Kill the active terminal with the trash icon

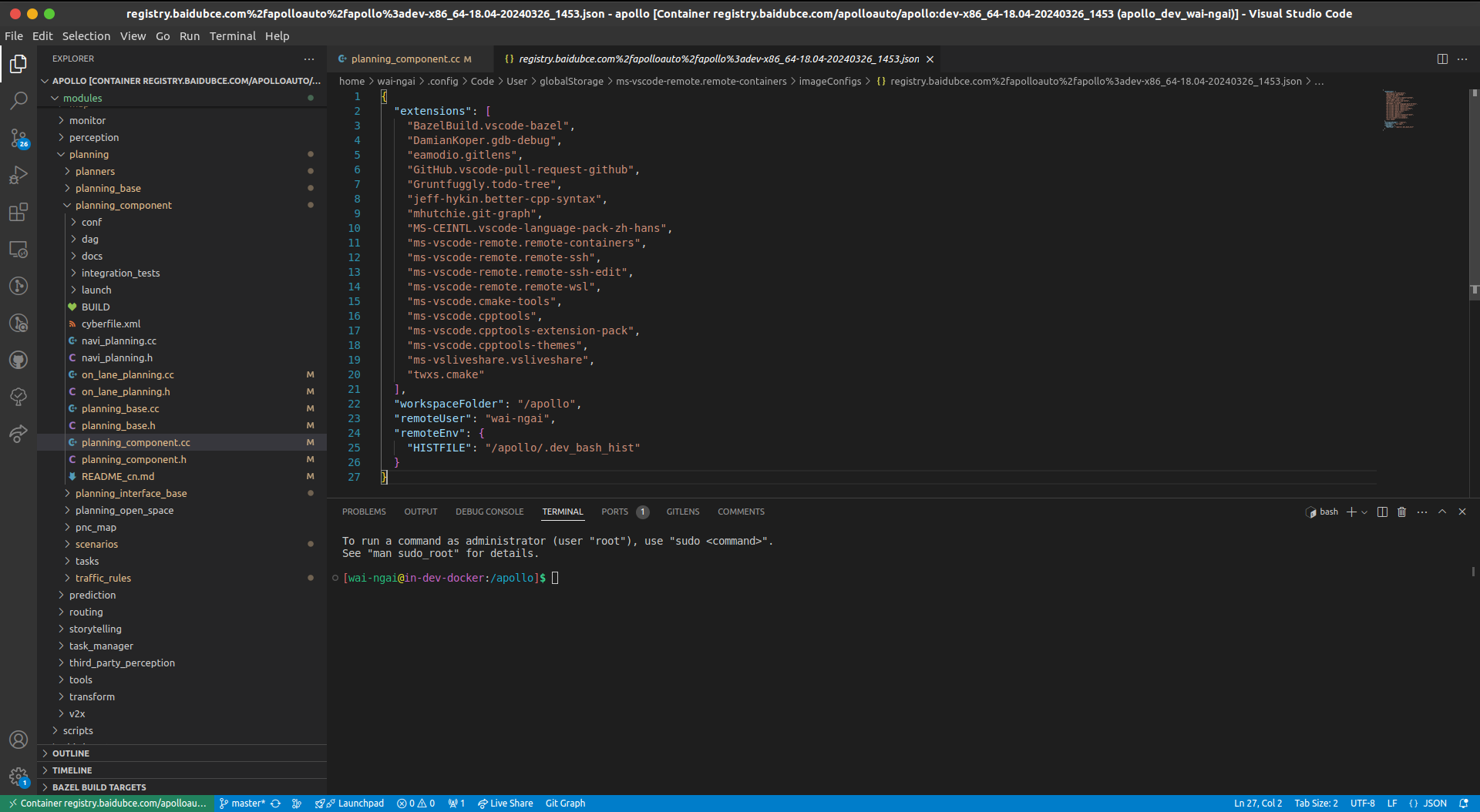tap(1401, 512)
